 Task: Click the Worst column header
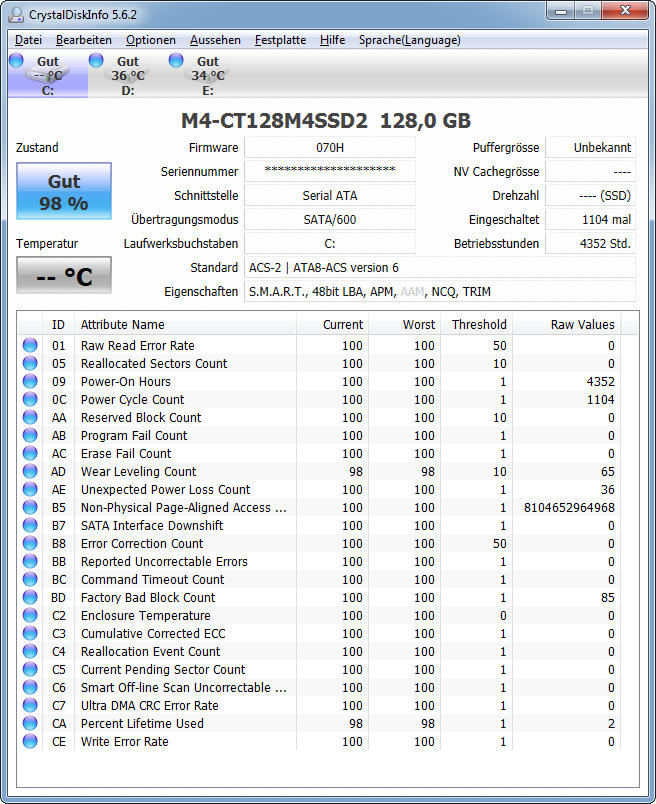point(405,324)
